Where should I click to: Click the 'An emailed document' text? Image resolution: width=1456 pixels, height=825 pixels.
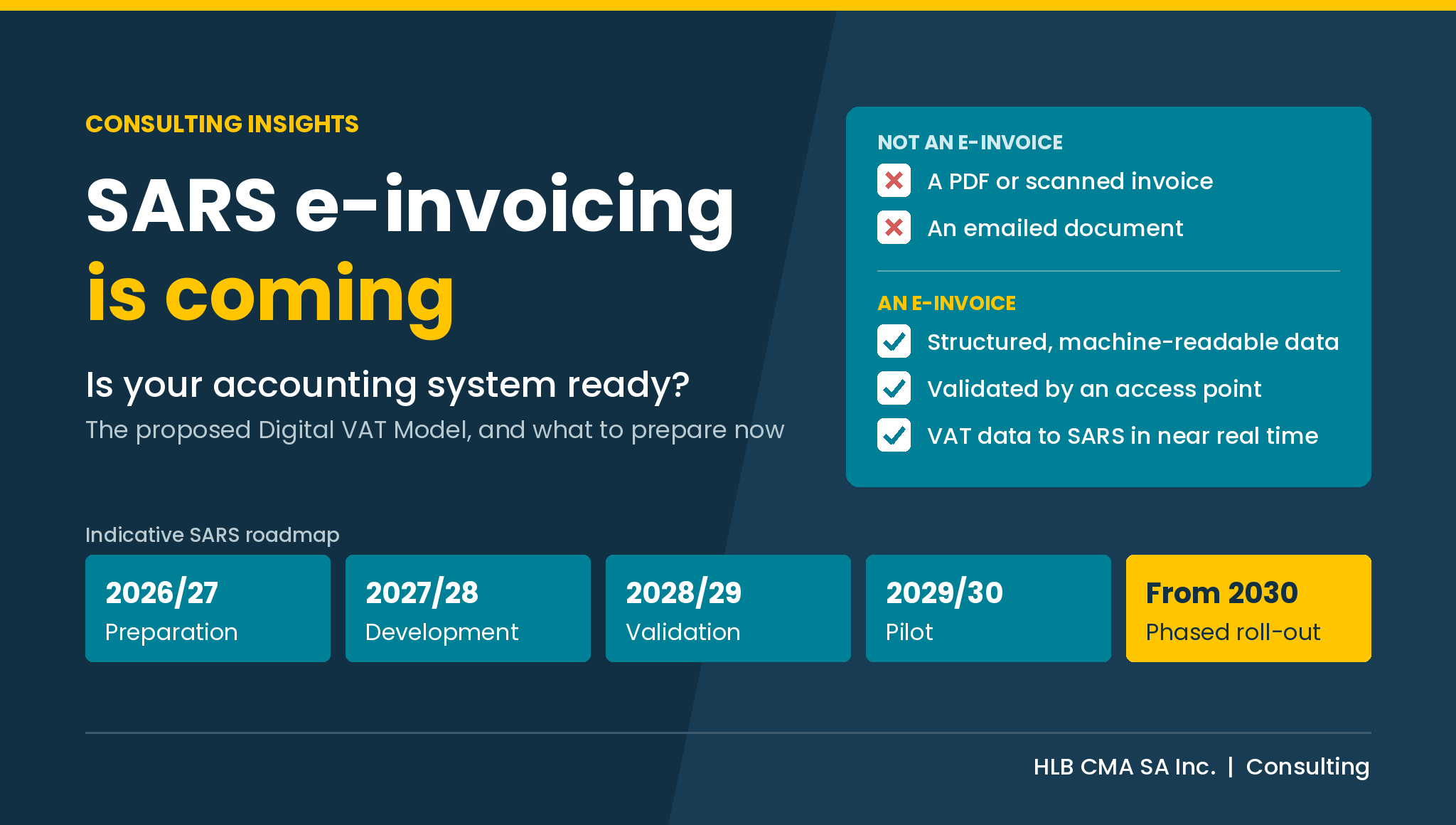click(x=1055, y=228)
